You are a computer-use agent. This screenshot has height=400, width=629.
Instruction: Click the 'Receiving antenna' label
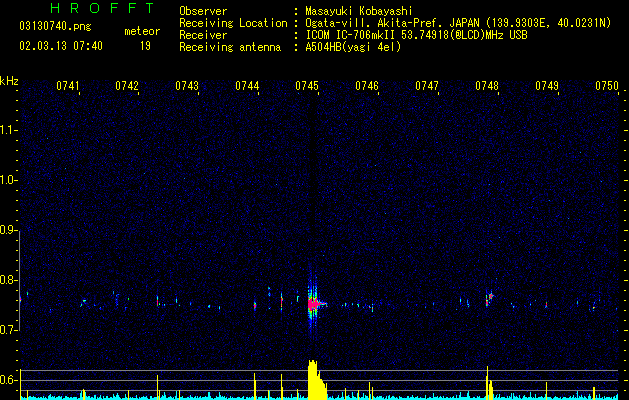pos(230,47)
